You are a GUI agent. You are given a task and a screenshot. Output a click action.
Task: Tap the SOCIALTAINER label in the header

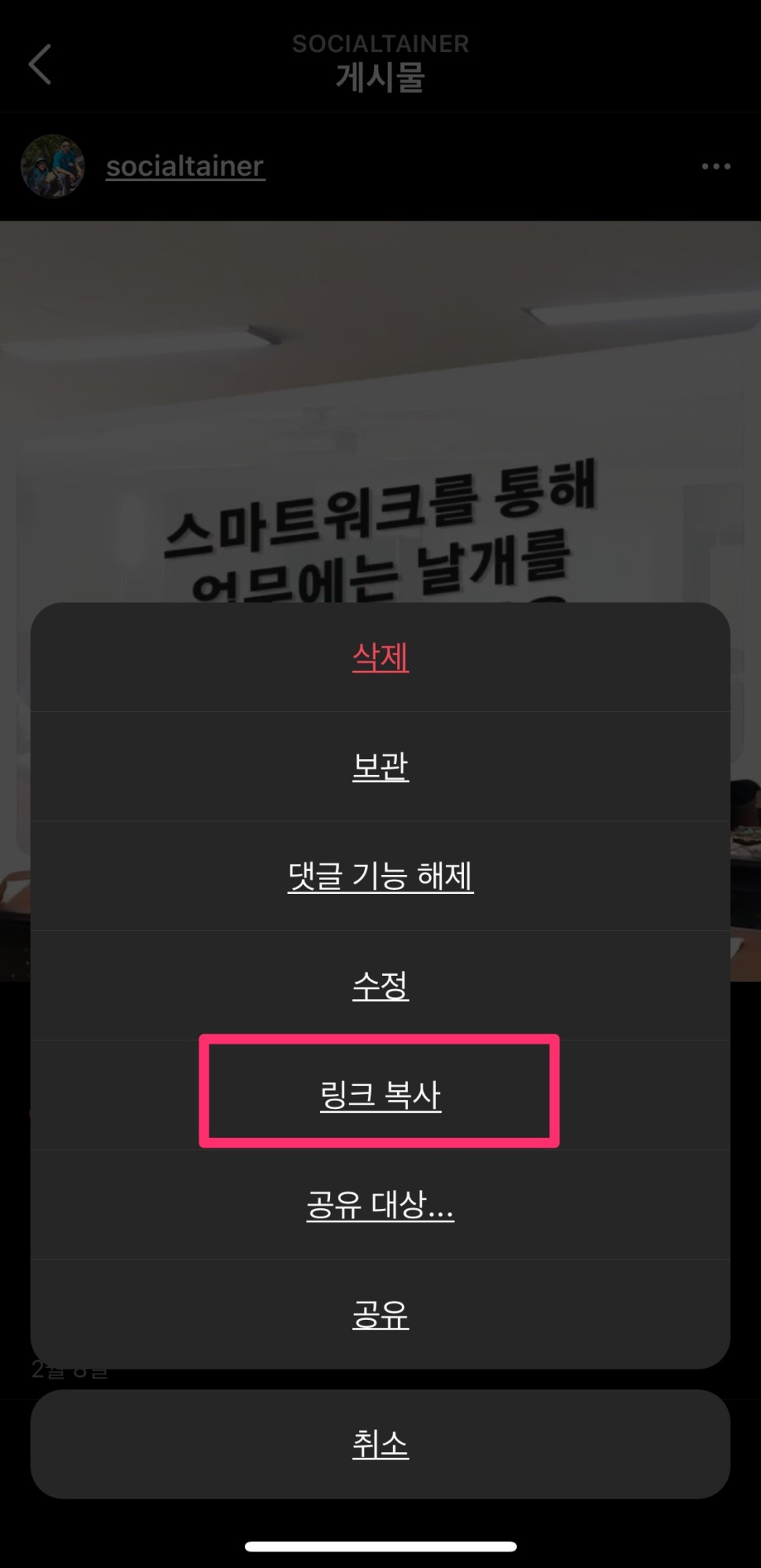point(380,43)
